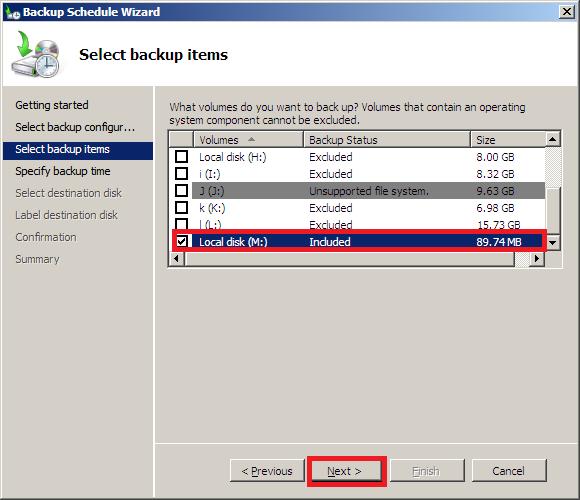The image size is (580, 500).
Task: Sort by the Size column header
Action: pos(508,140)
